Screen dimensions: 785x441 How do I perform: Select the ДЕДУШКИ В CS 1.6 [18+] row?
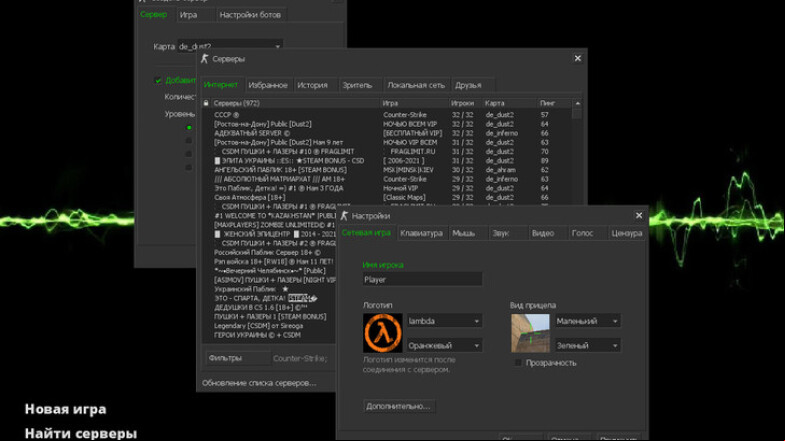coord(269,307)
